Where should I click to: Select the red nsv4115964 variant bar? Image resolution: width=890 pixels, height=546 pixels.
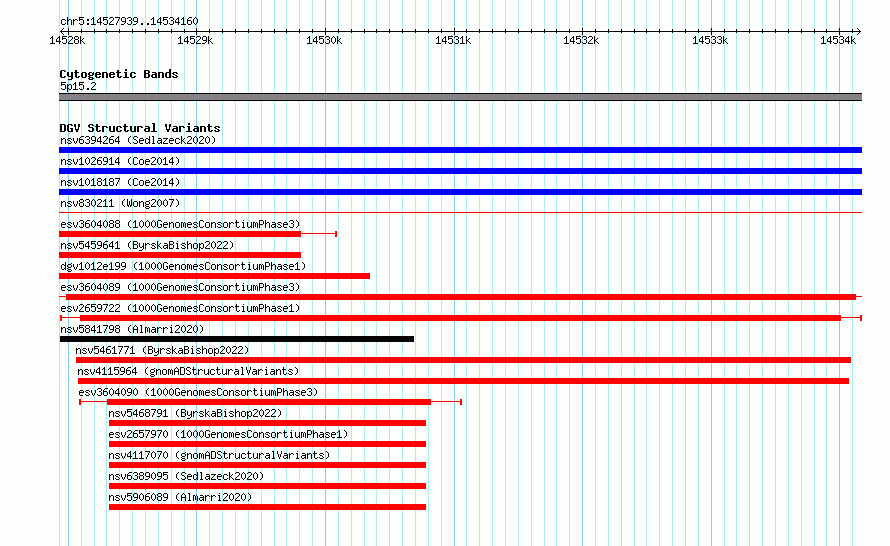pos(463,381)
